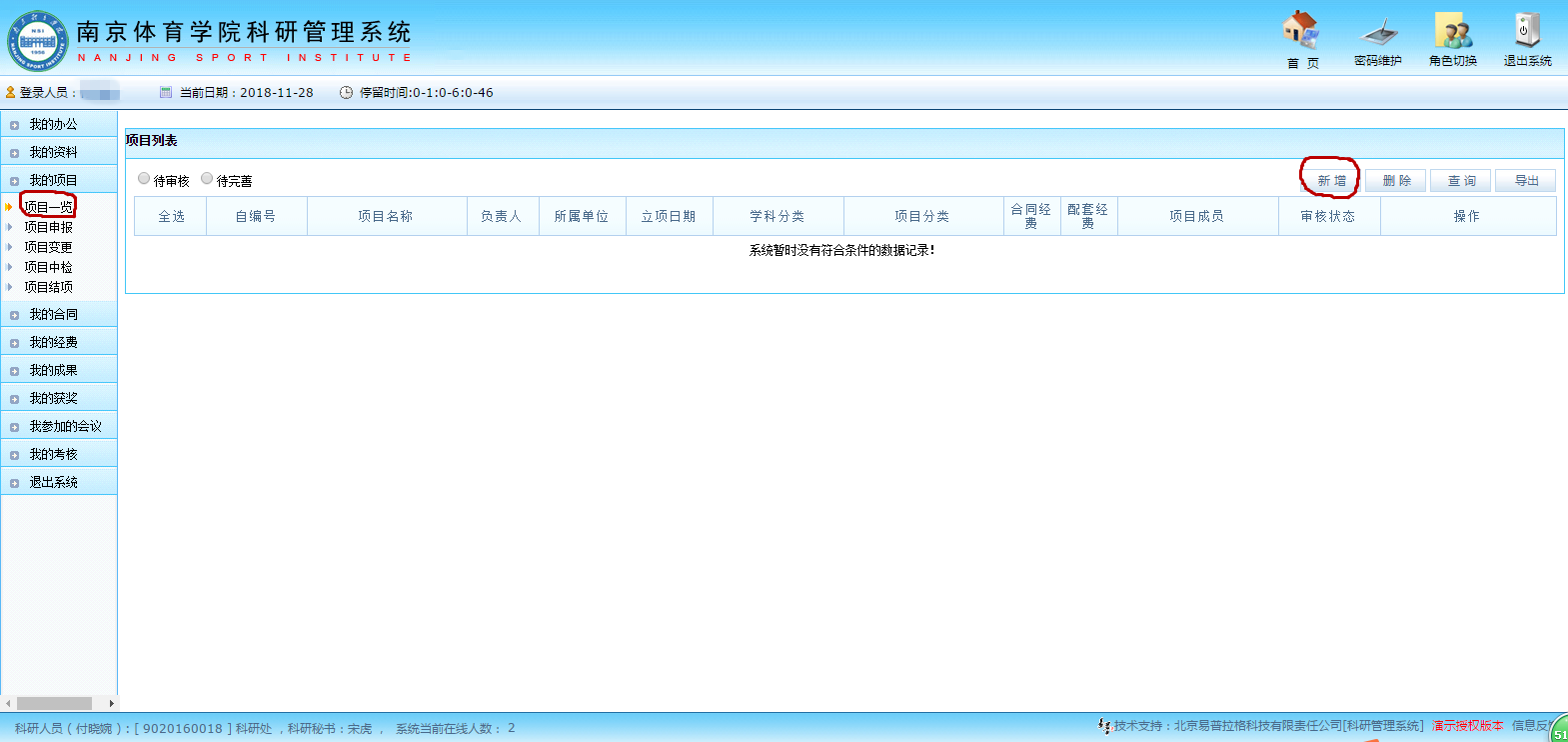Open the password maintenance icon
The image size is (1568, 742).
click(1378, 32)
